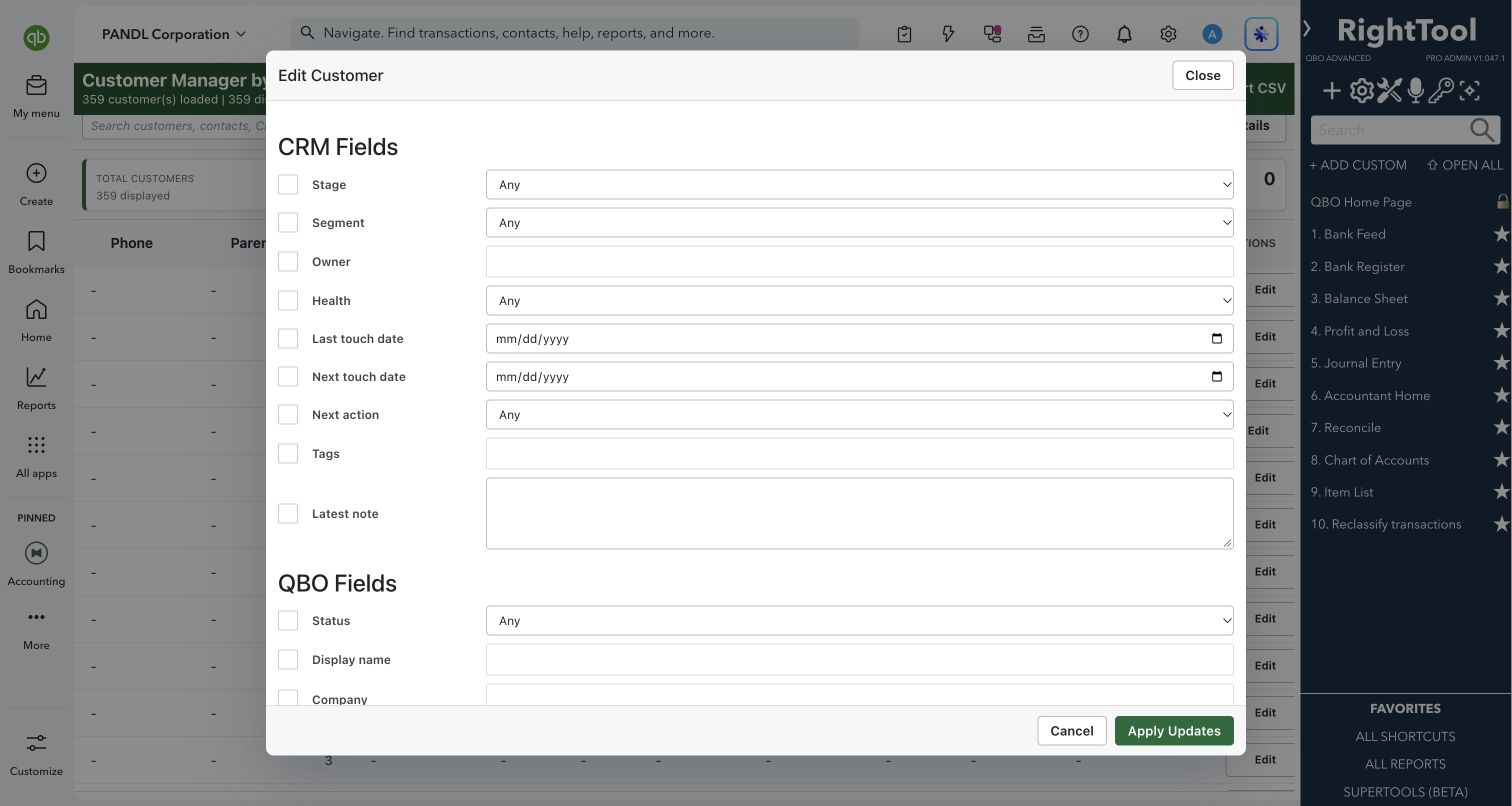Click the Last touch date field

pos(859,339)
